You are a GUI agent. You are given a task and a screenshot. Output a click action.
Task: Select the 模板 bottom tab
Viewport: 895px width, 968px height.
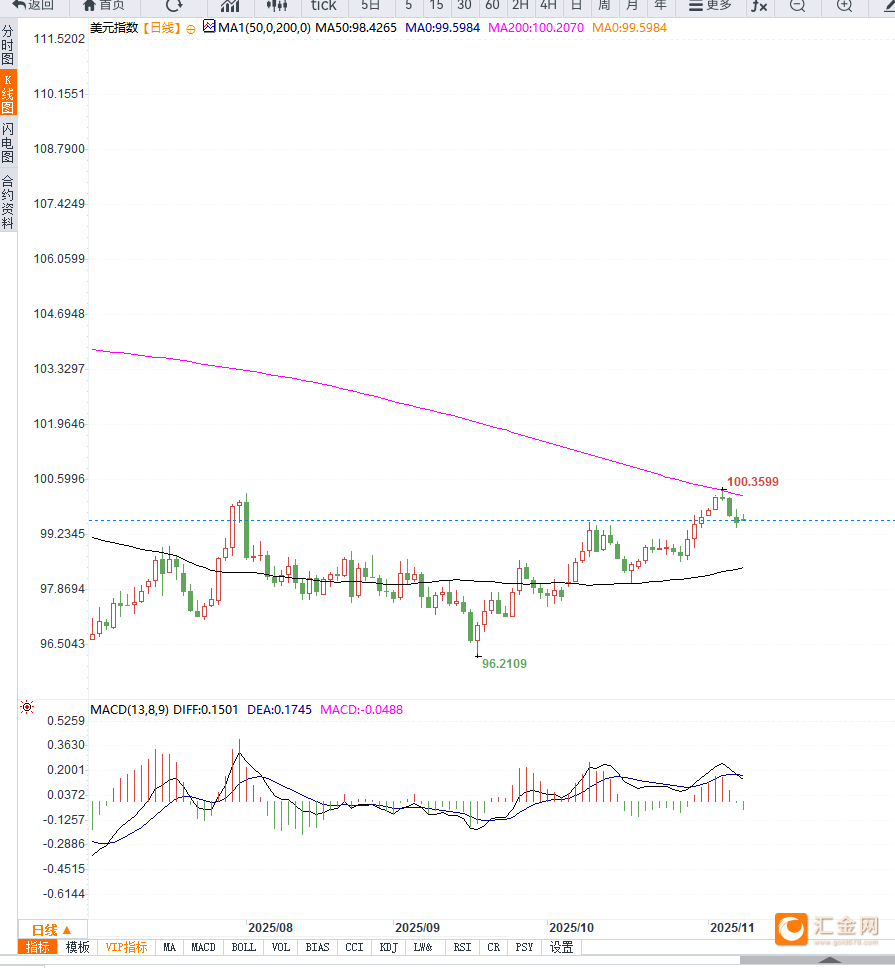point(78,947)
